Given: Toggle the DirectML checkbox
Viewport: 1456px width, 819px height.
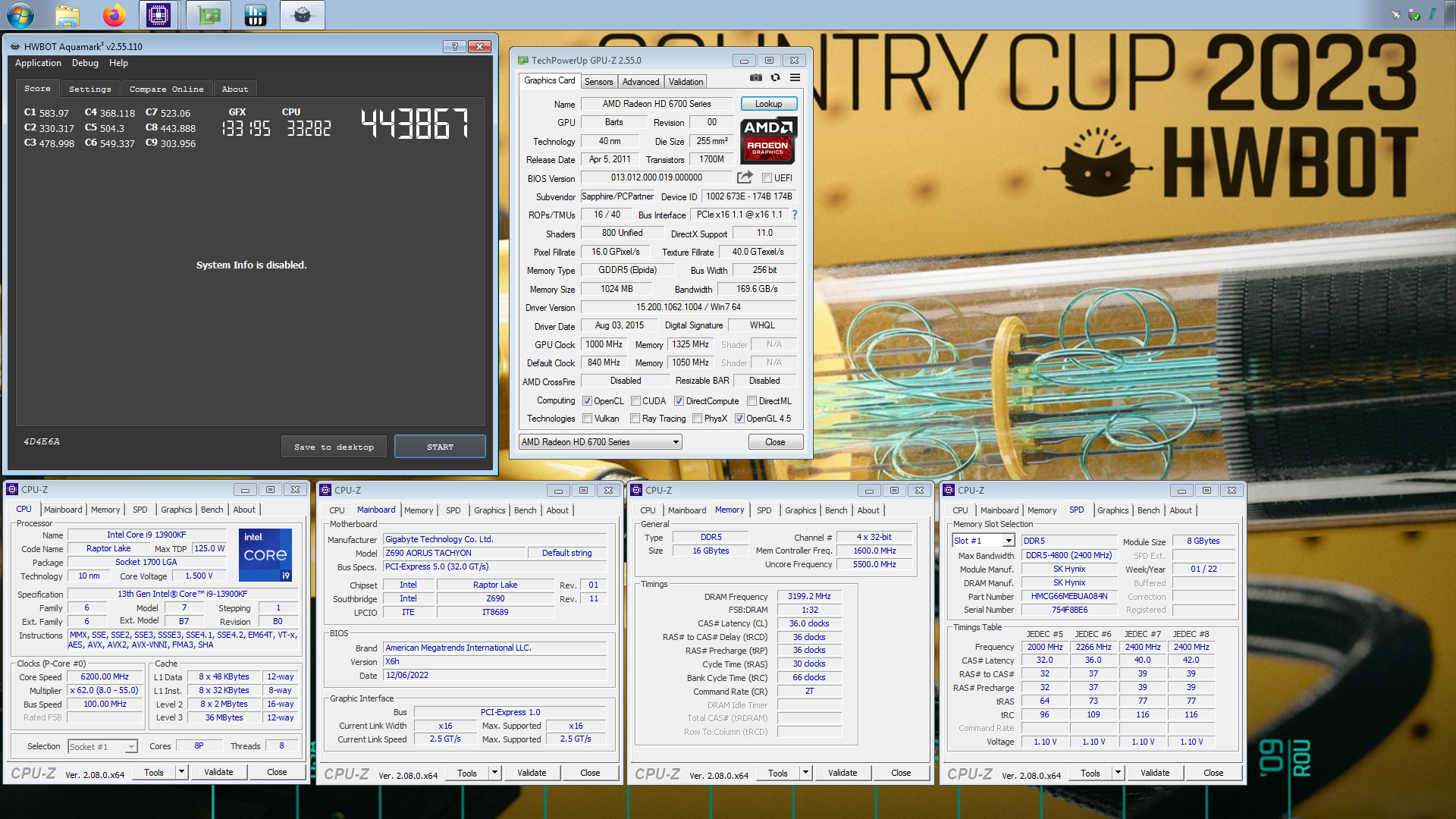Looking at the screenshot, I should click(x=752, y=401).
